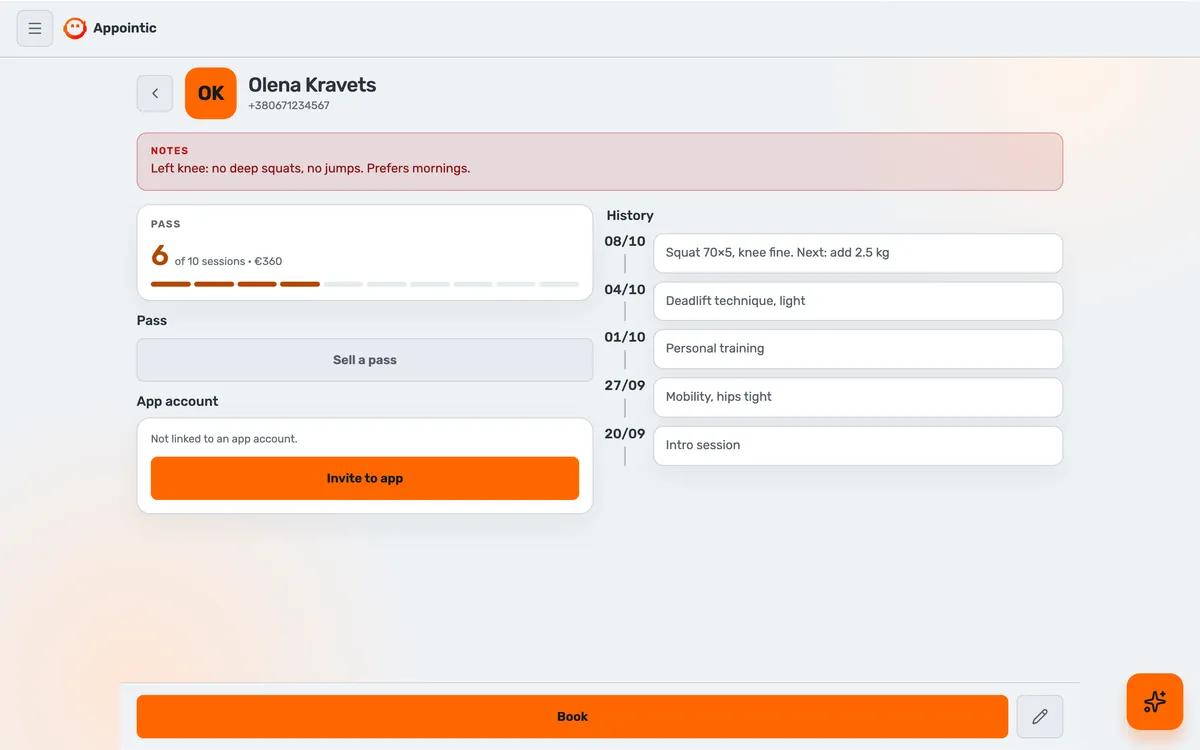Click the 08/10 date label
The image size is (1200, 750).
tap(625, 241)
